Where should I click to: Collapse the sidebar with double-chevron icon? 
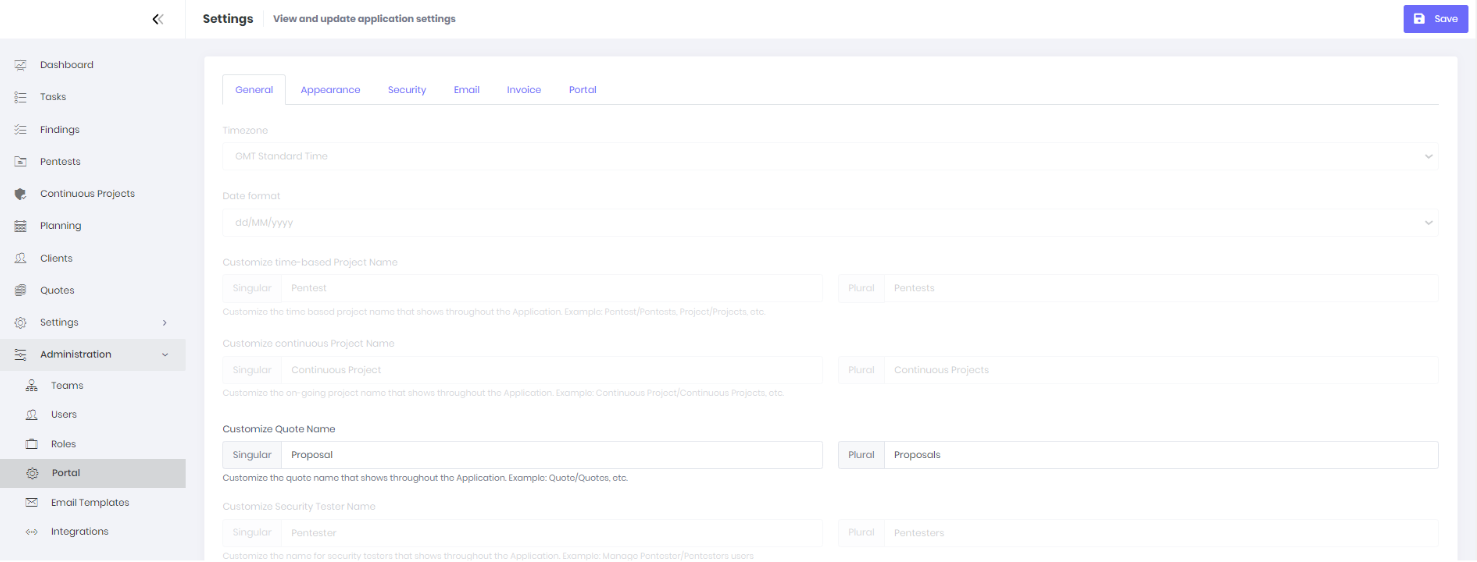[157, 19]
